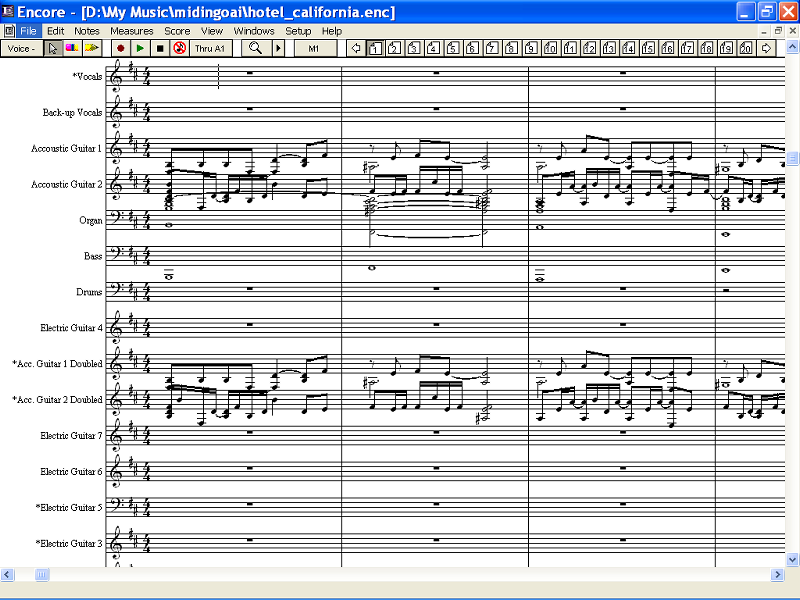Open the Notes menu
800x600 pixels.
tap(87, 31)
